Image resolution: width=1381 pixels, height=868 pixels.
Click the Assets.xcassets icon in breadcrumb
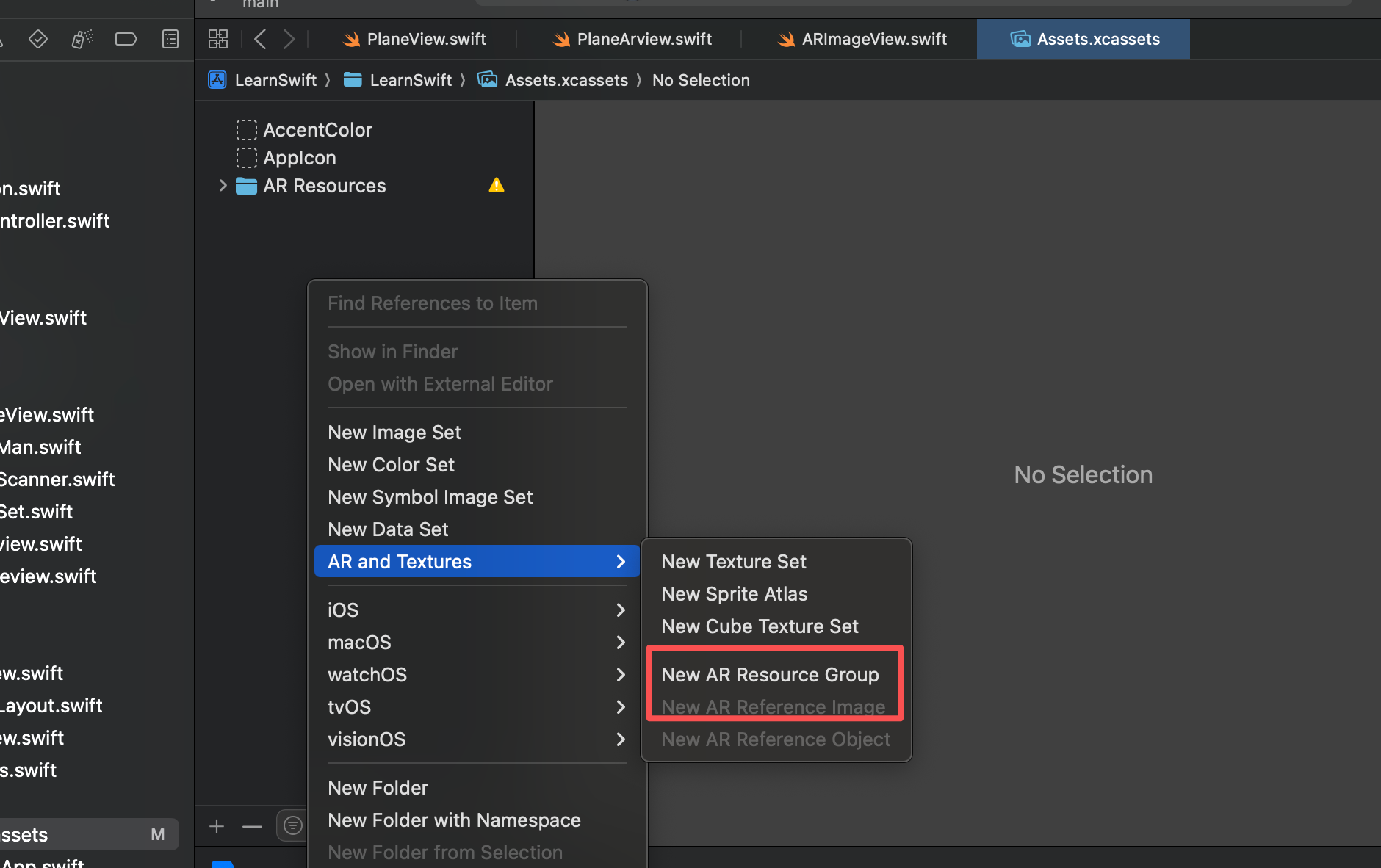tap(488, 80)
